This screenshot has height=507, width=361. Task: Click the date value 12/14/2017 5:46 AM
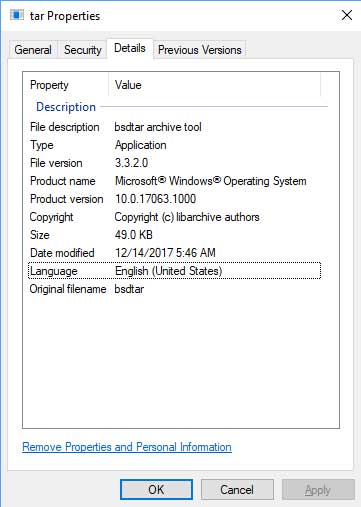coord(165,253)
